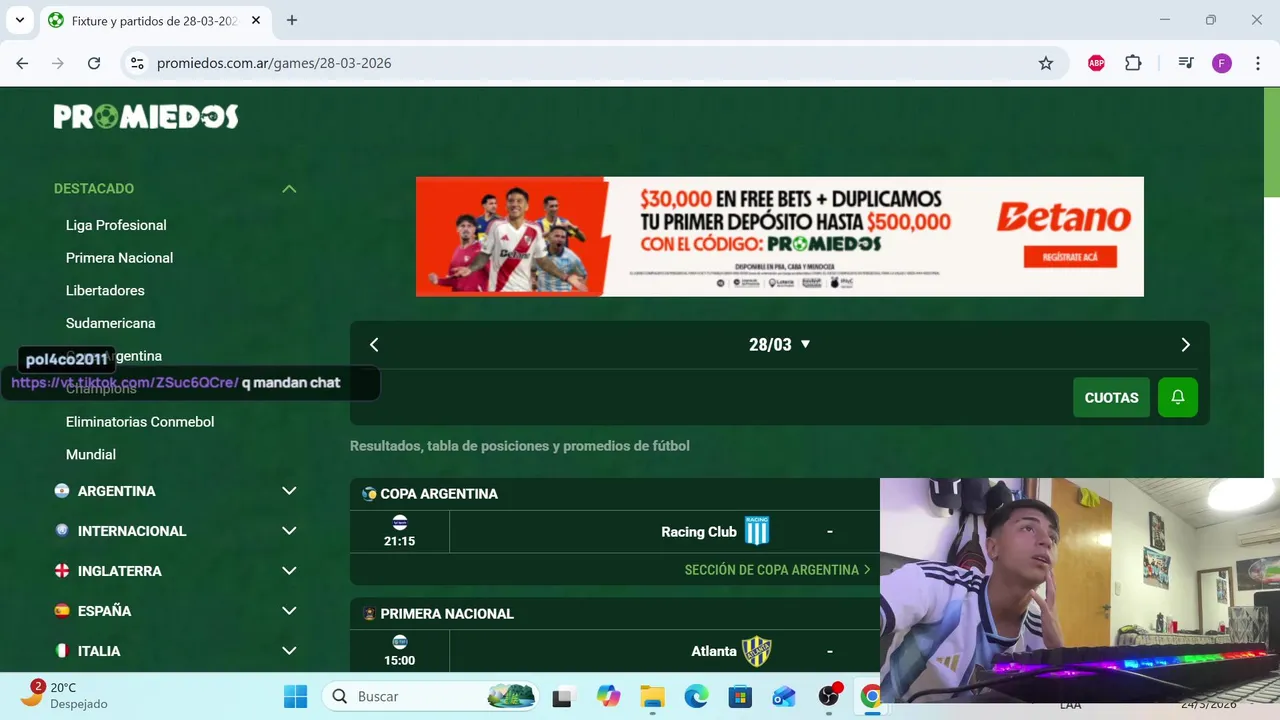The height and width of the screenshot is (720, 1280).
Task: Expand the INGLATERRA section
Action: coord(289,571)
